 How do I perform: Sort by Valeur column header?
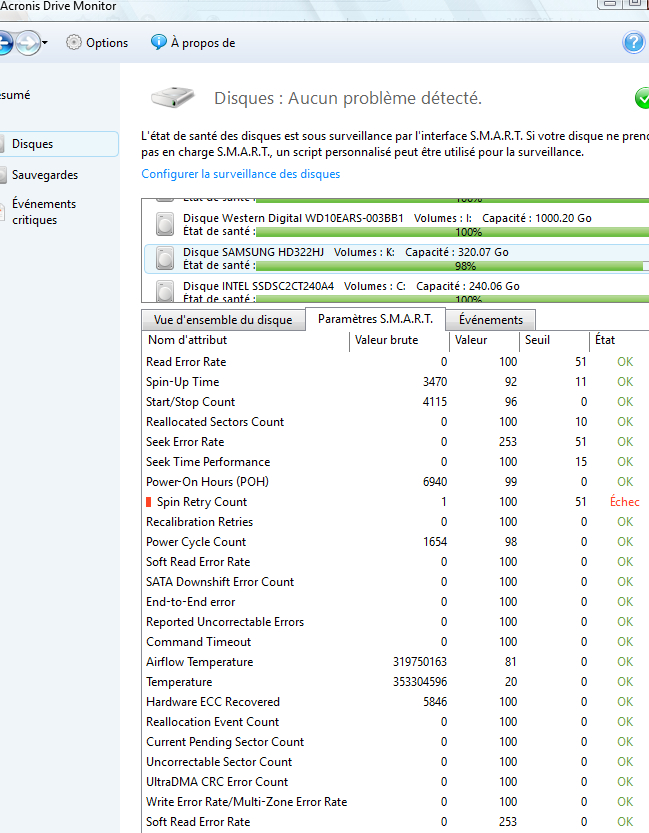[484, 340]
